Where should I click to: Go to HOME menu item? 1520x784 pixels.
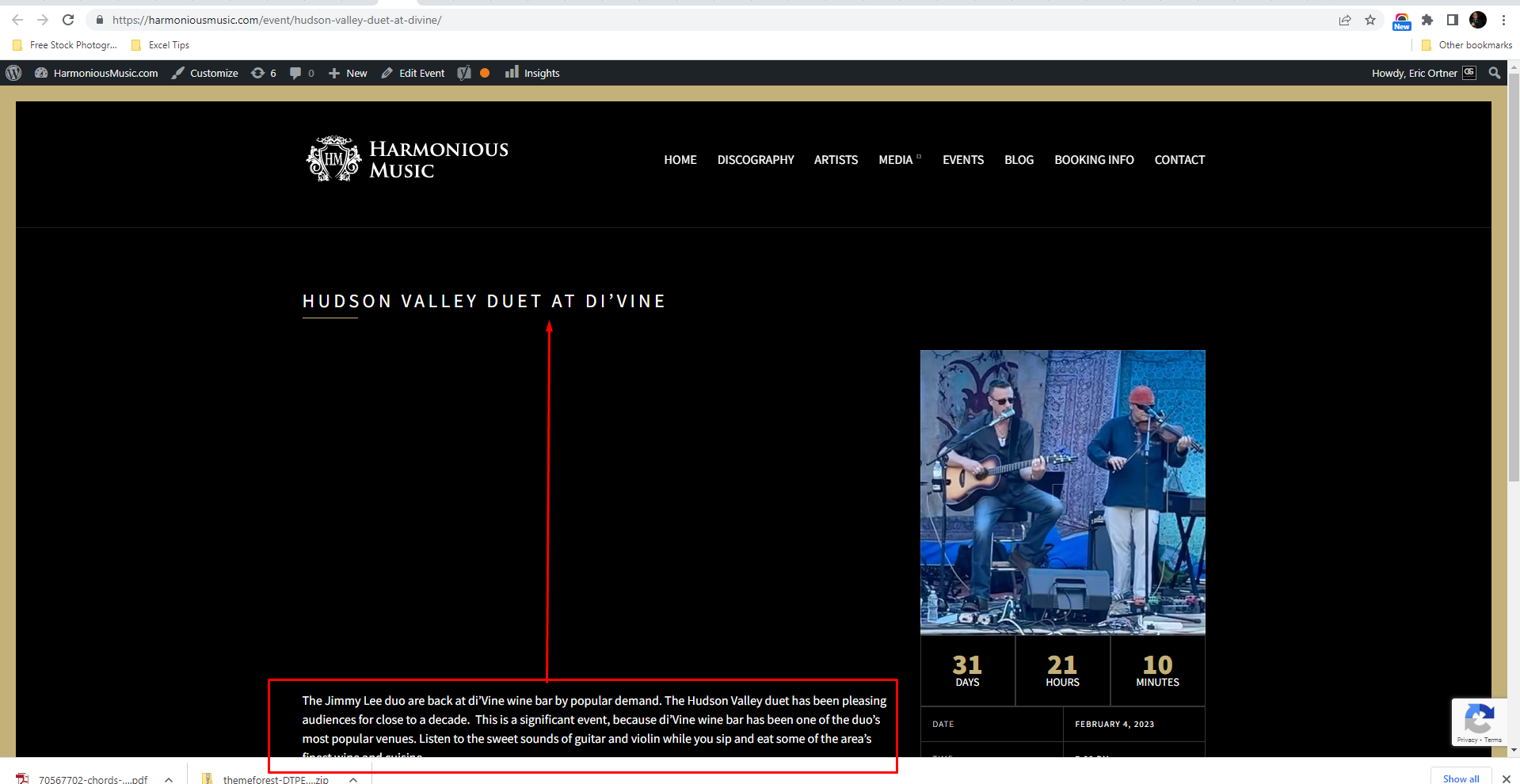point(680,160)
